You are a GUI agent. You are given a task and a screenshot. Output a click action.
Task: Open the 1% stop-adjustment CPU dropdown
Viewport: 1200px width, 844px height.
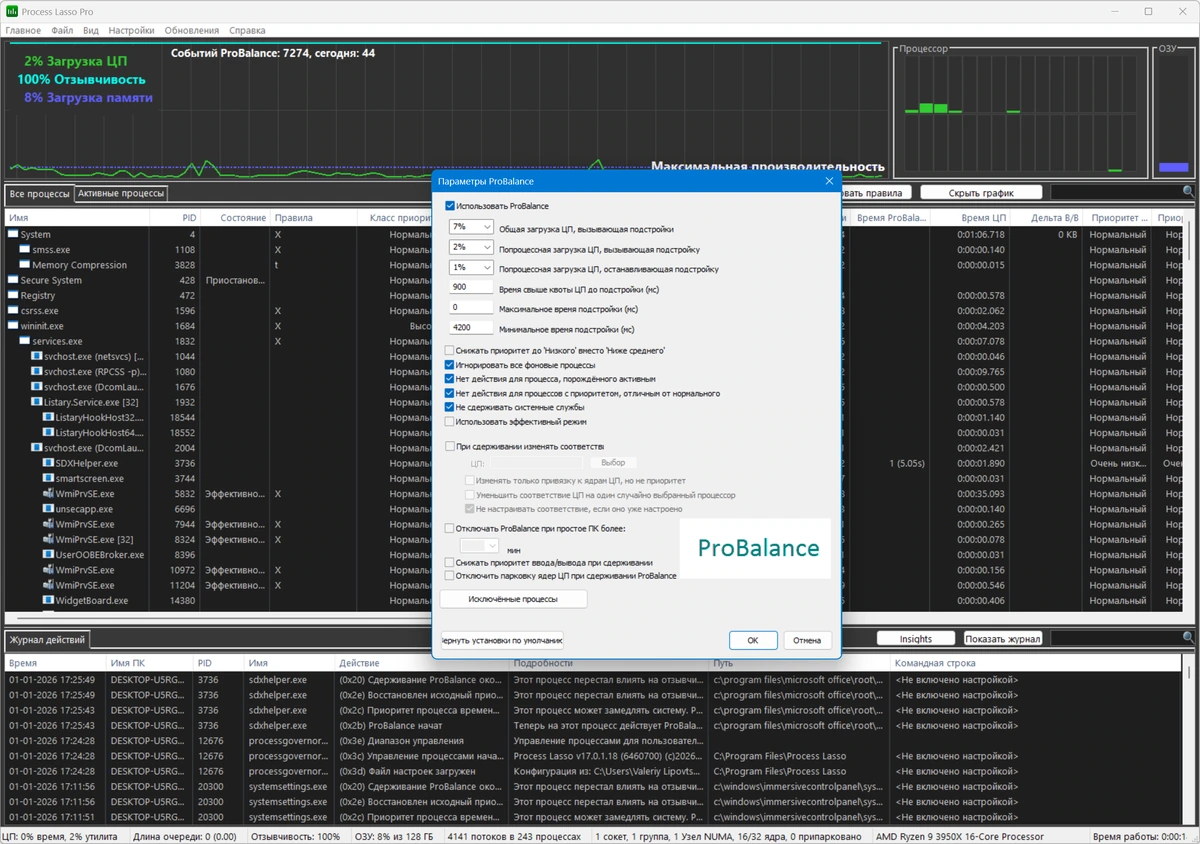pos(471,268)
